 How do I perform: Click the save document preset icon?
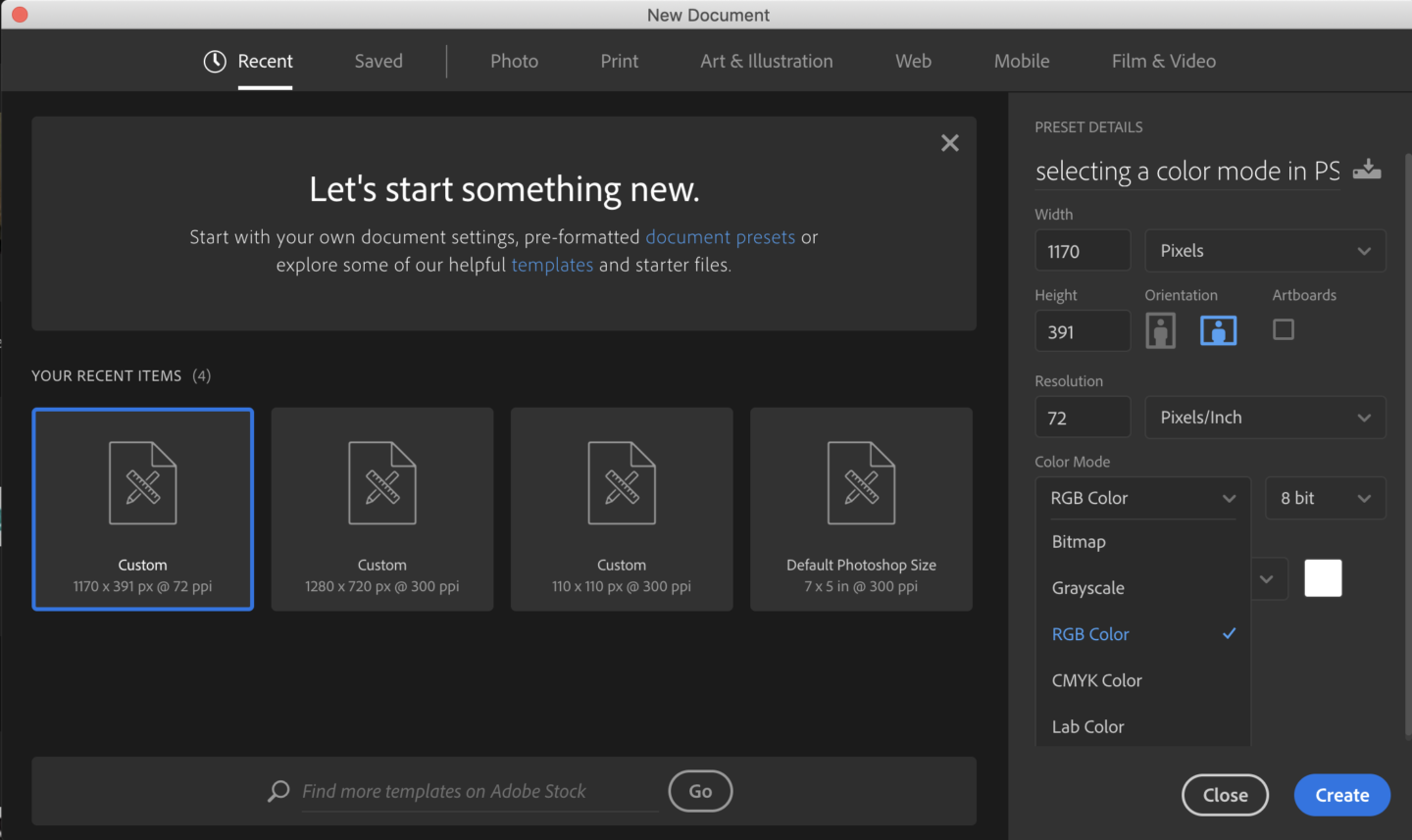pyautogui.click(x=1367, y=169)
